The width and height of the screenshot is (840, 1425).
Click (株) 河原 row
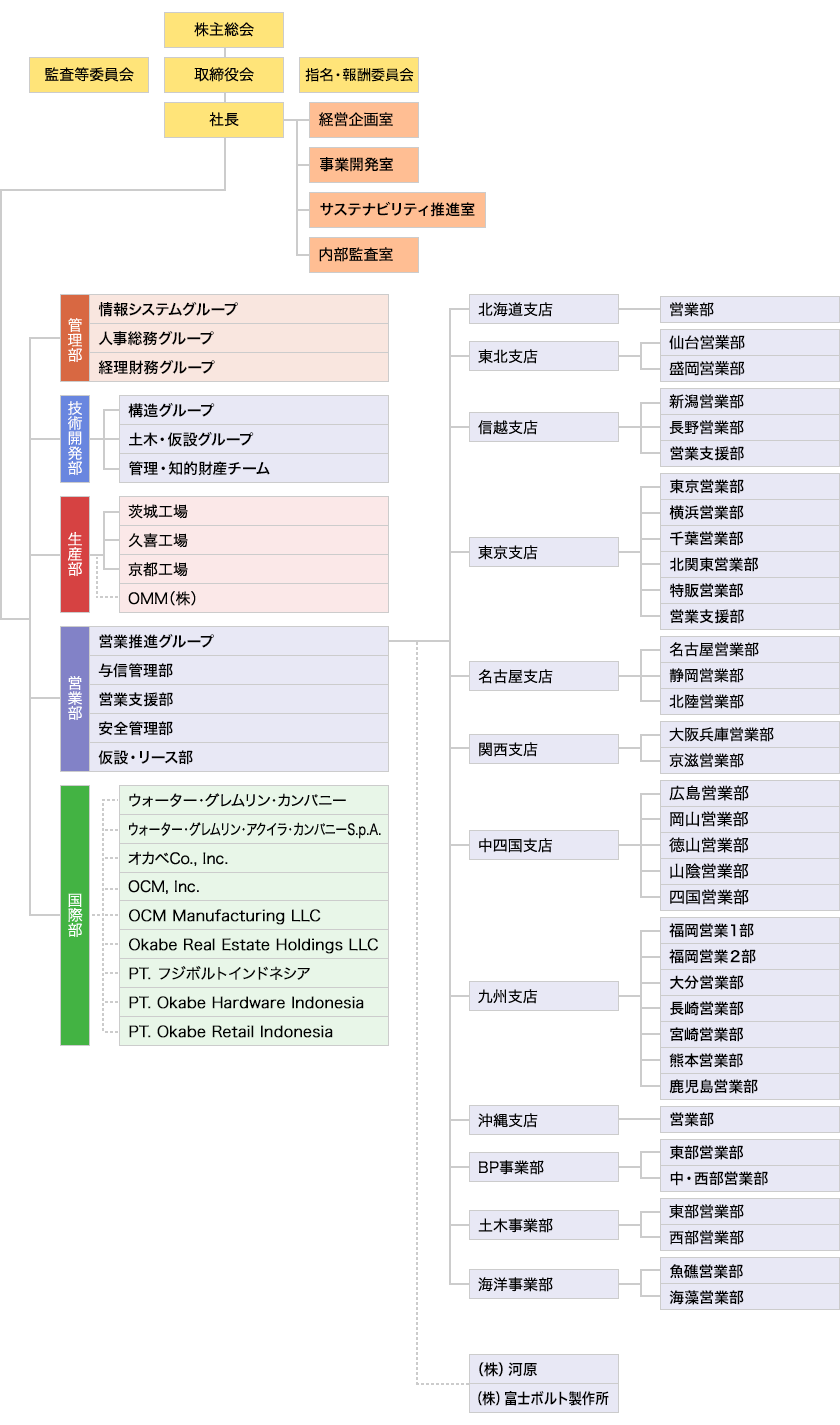544,1369
